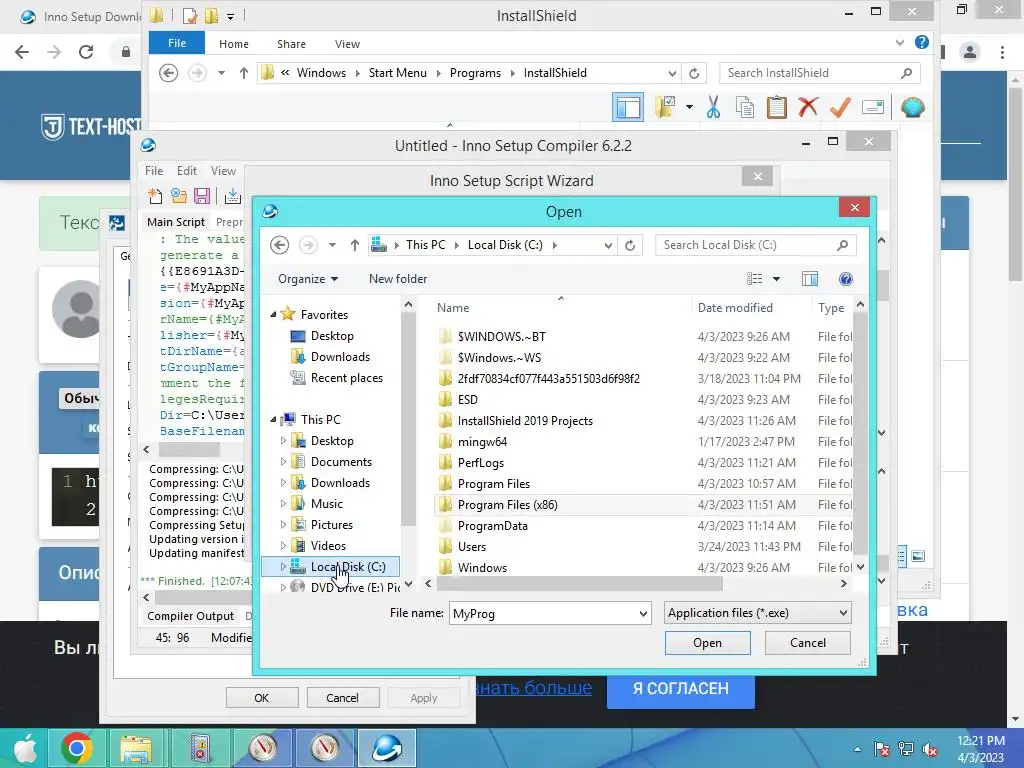Select the InstallShield 2019 Projects folder

click(524, 421)
